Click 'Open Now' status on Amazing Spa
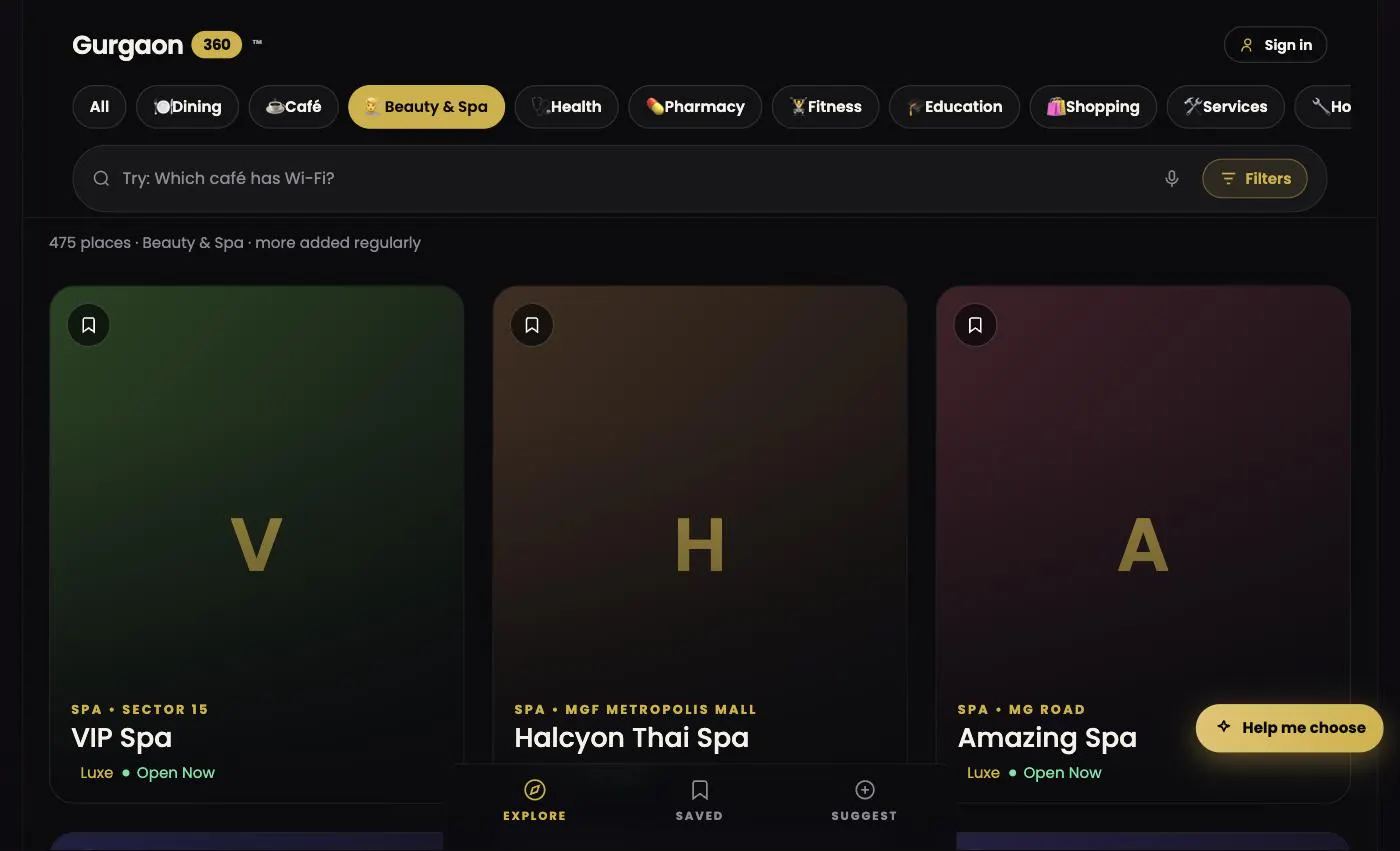This screenshot has height=851, width=1400. point(1062,773)
